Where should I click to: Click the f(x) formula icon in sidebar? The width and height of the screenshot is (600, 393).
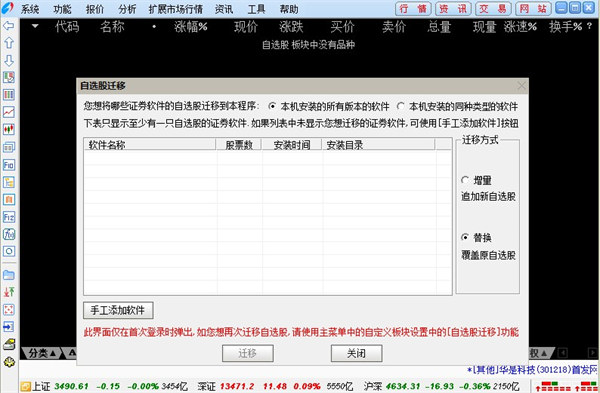[9, 234]
